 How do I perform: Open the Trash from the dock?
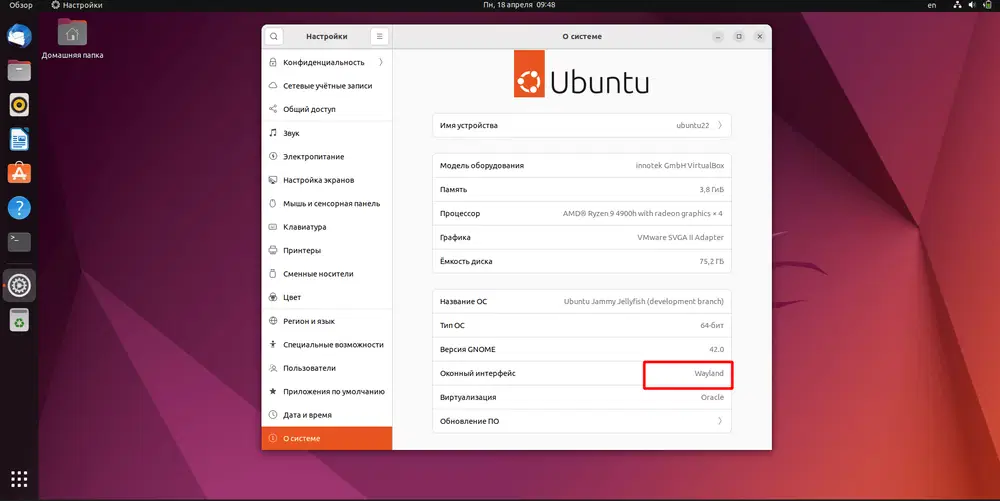click(x=19, y=320)
